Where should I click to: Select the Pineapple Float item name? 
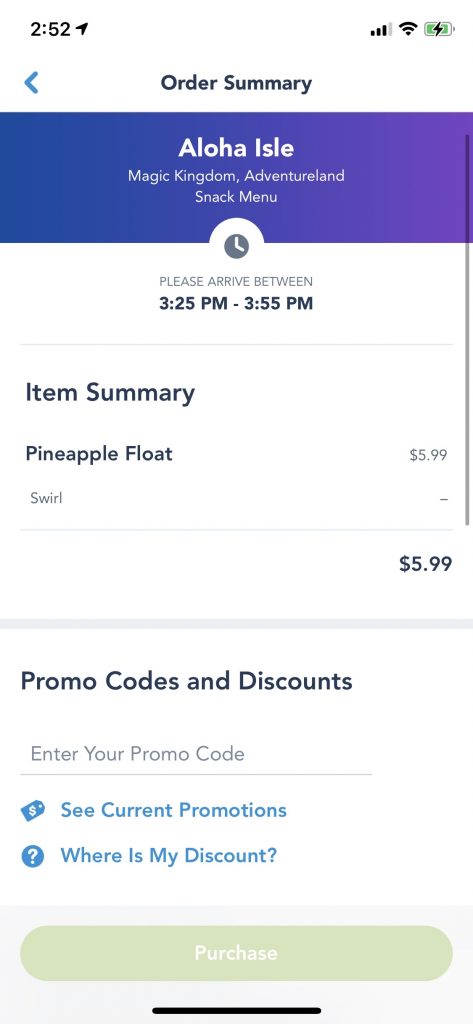click(99, 454)
